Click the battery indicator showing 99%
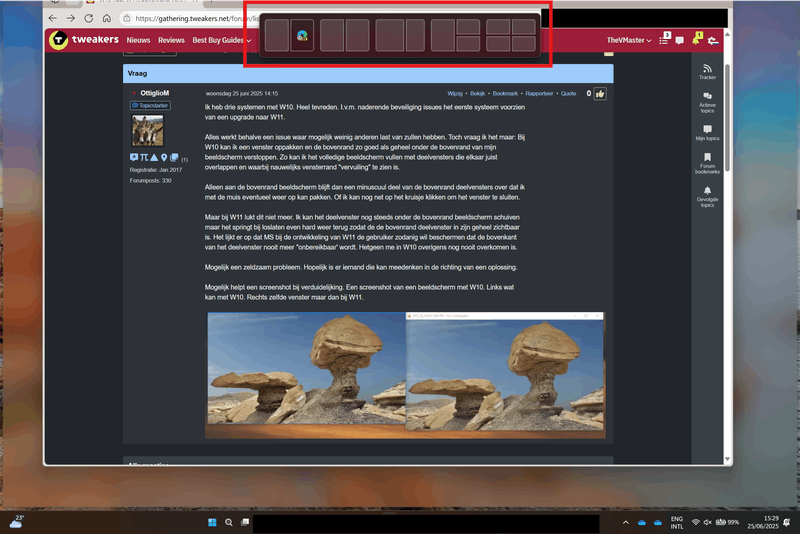The image size is (800, 534). [x=727, y=522]
